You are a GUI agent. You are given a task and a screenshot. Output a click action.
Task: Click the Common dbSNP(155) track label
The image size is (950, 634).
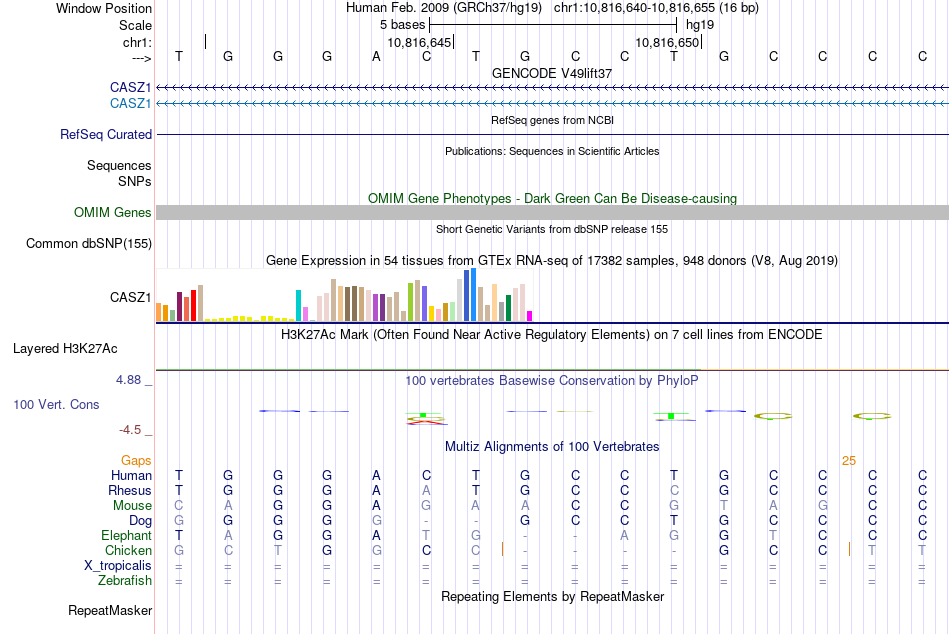coord(88,244)
